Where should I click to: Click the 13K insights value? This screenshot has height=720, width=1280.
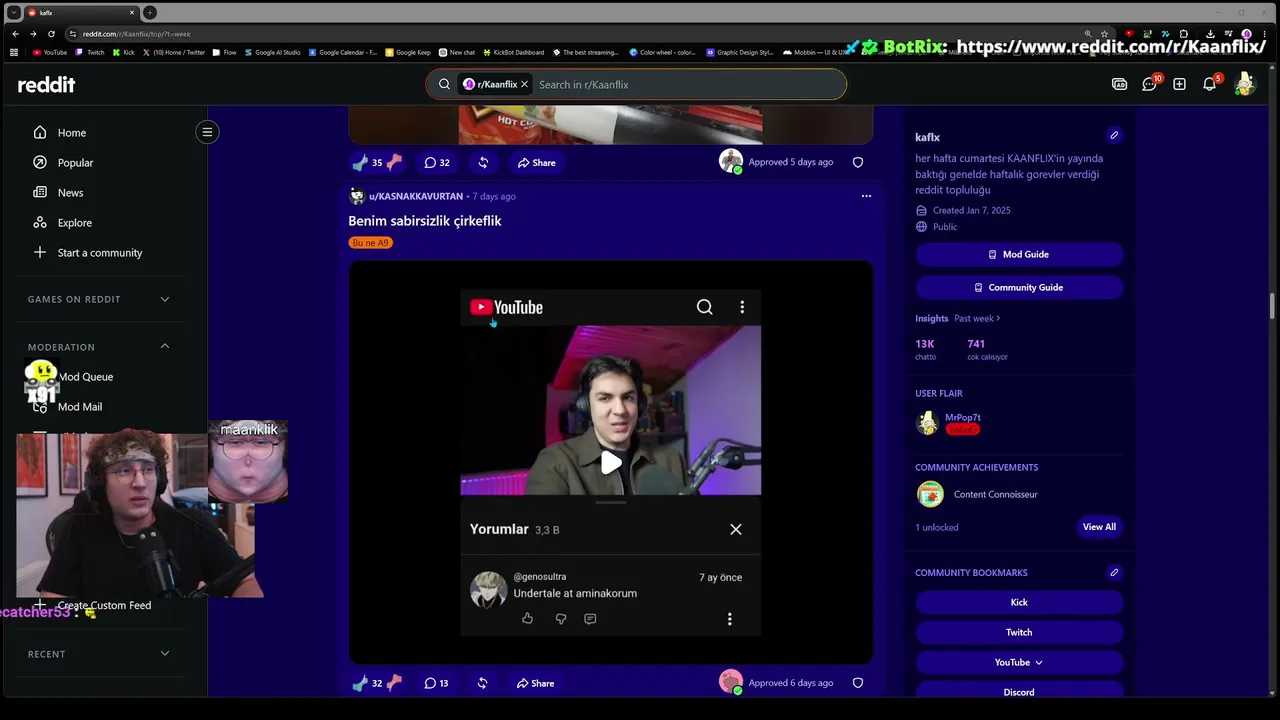pos(925,344)
